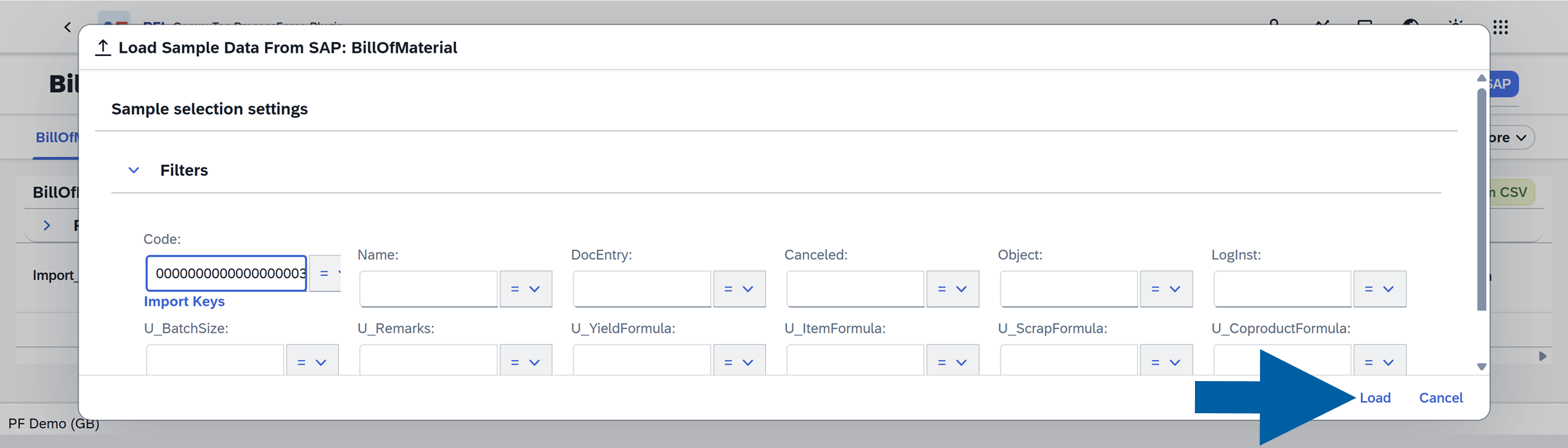Click into the Name input field
The width and height of the screenshot is (1568, 448).
point(428,289)
